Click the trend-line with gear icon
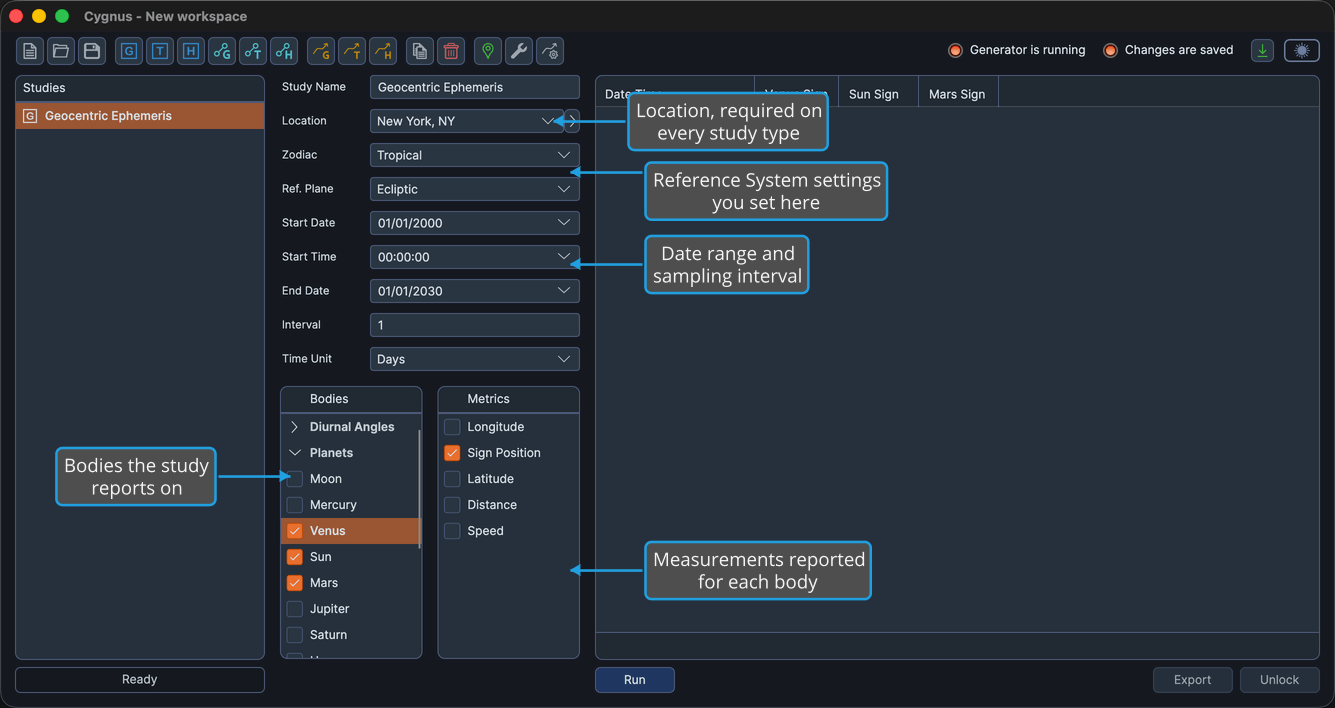 click(x=550, y=51)
